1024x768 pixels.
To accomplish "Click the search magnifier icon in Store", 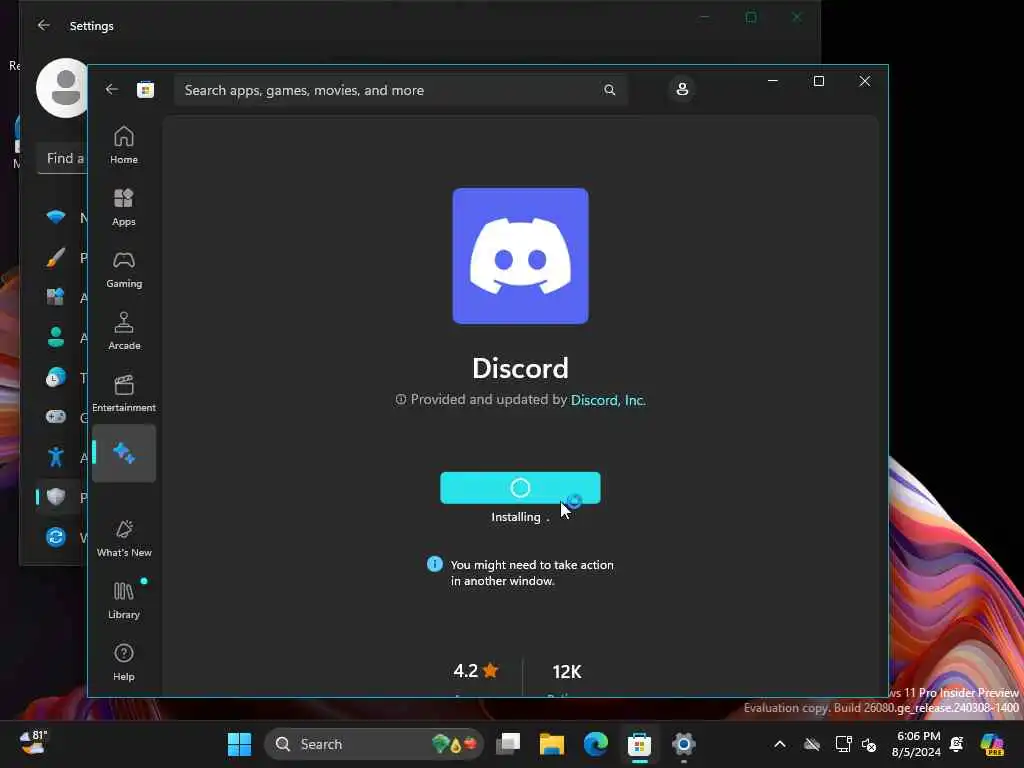I will point(609,90).
